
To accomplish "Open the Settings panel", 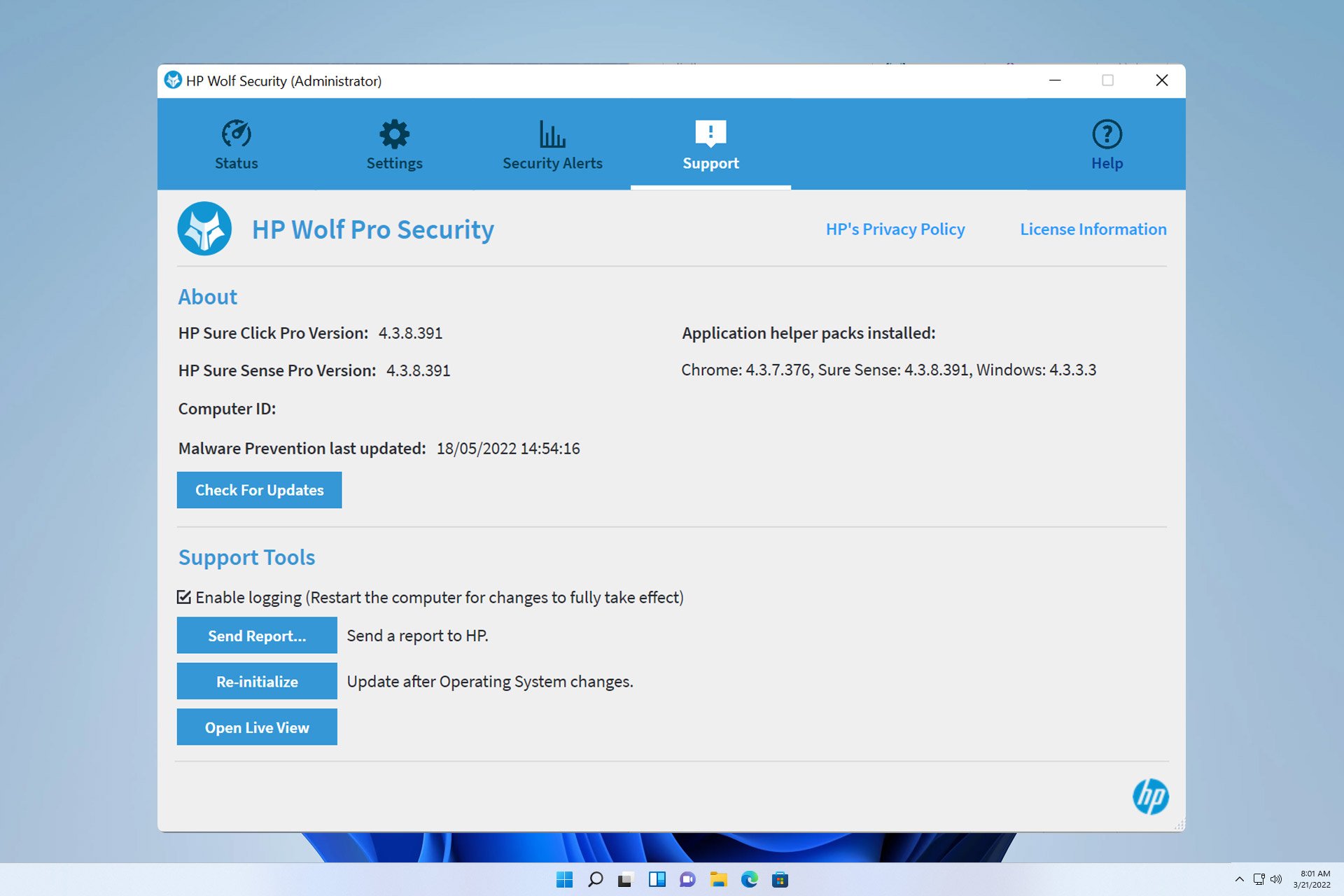I will [395, 144].
